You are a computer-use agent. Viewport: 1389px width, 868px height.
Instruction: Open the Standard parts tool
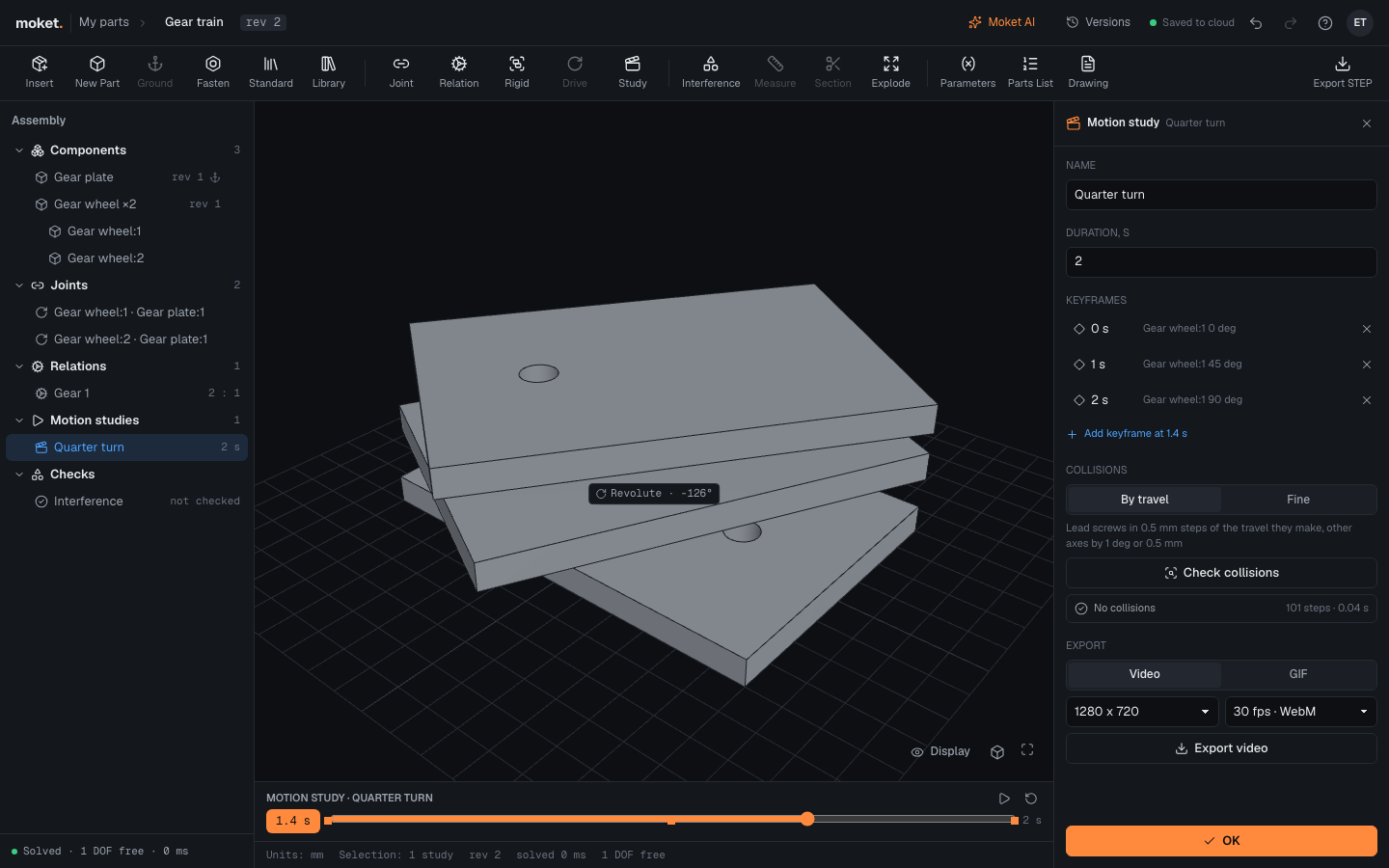[271, 72]
